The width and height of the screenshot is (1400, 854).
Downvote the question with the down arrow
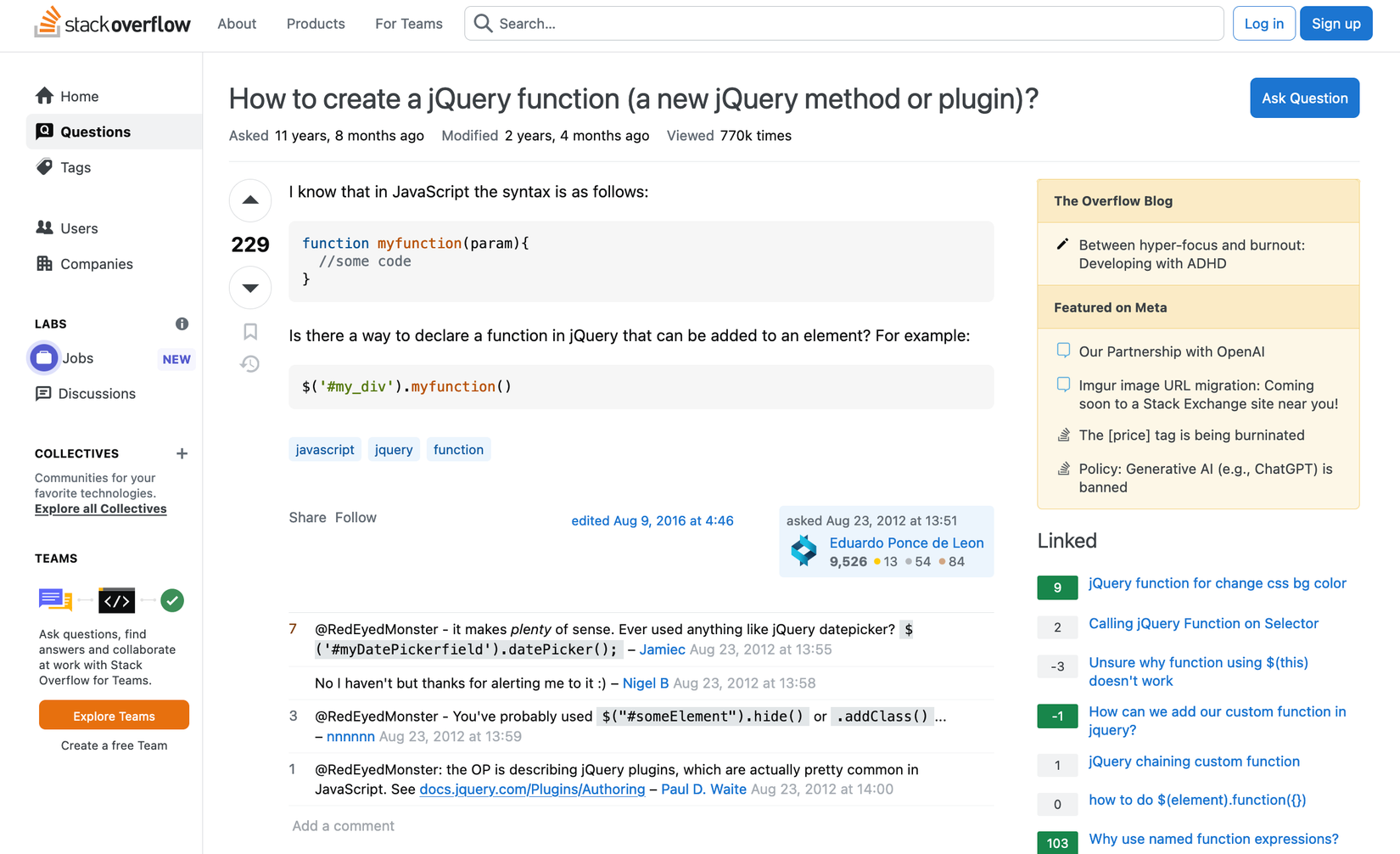click(249, 288)
